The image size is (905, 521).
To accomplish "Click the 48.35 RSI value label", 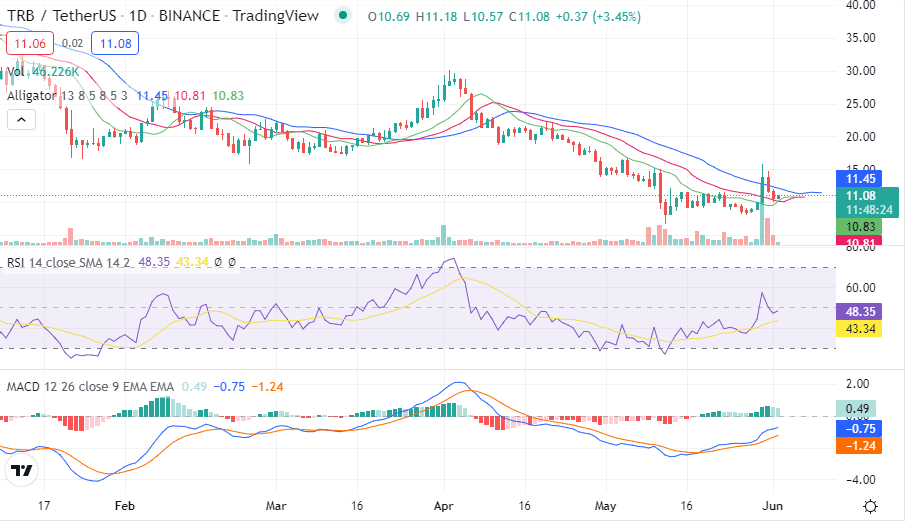I will [x=860, y=312].
